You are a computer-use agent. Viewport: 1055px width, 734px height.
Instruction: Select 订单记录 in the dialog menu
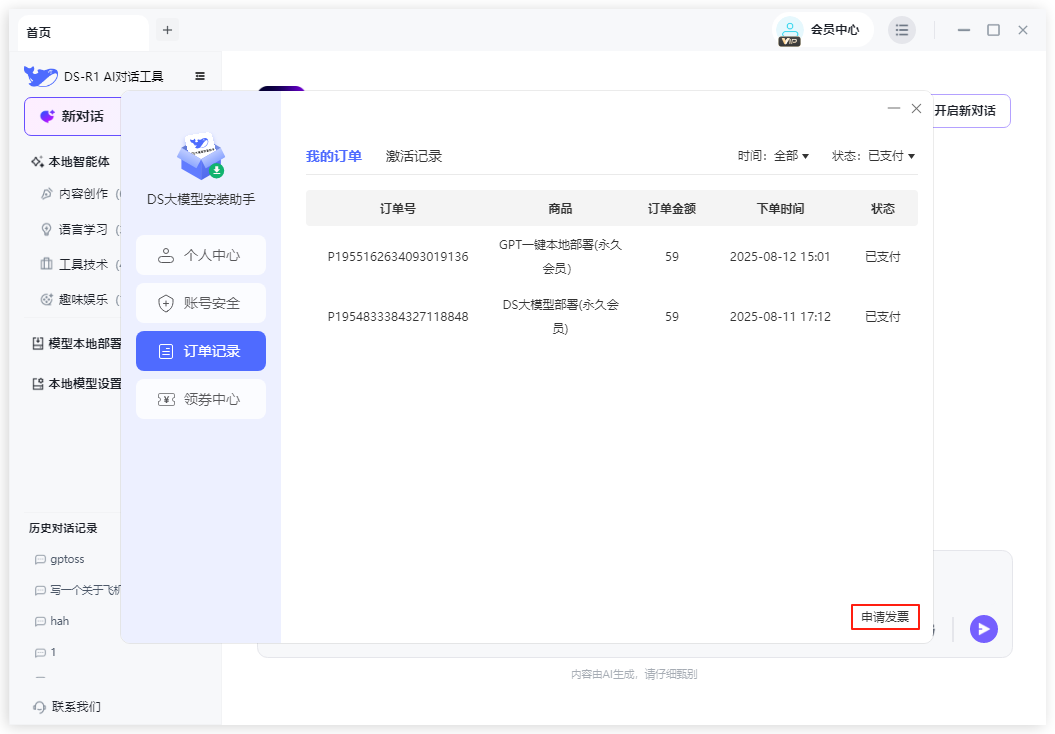[201, 351]
